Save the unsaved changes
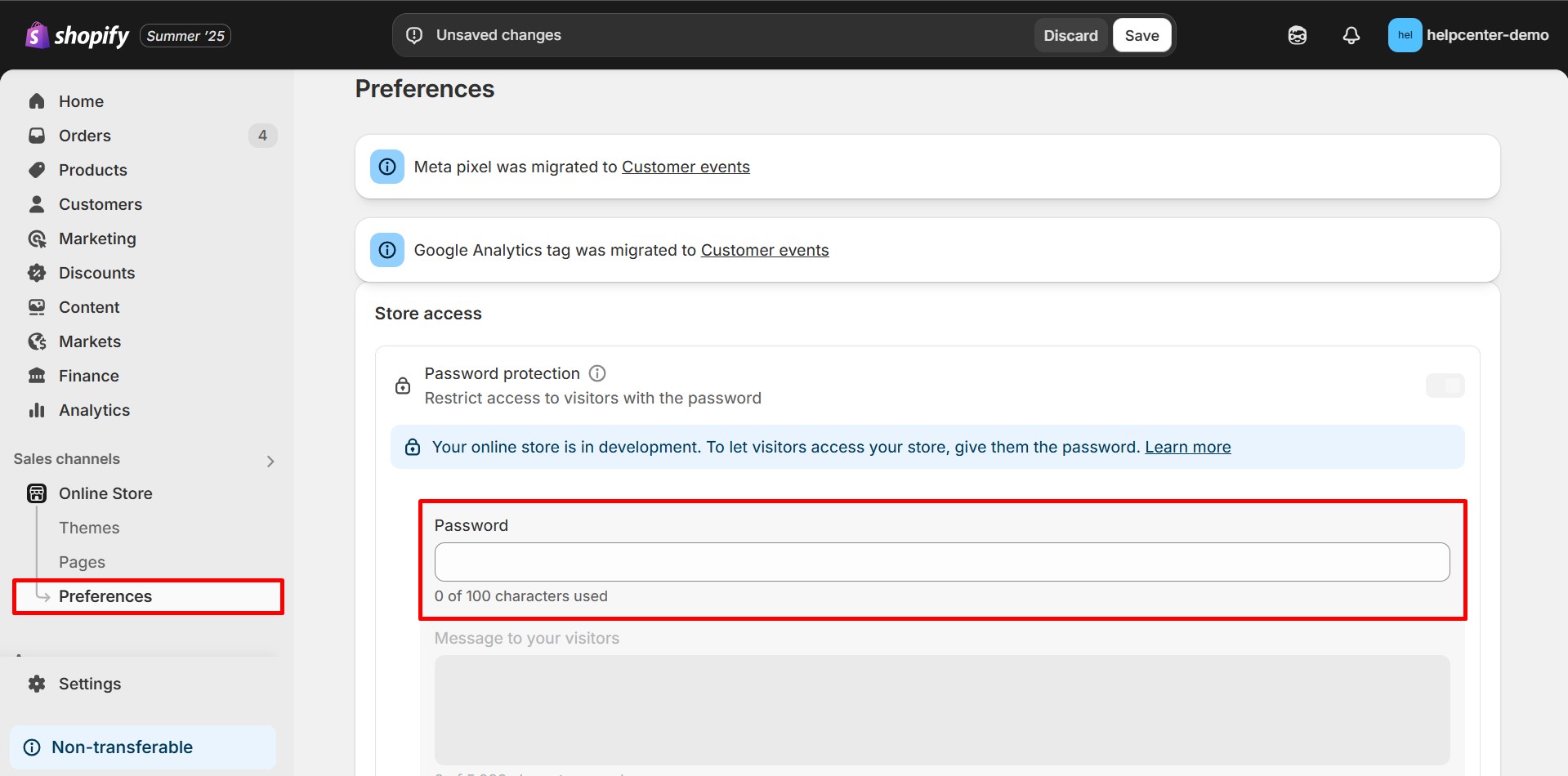The width and height of the screenshot is (1568, 776). (x=1141, y=35)
